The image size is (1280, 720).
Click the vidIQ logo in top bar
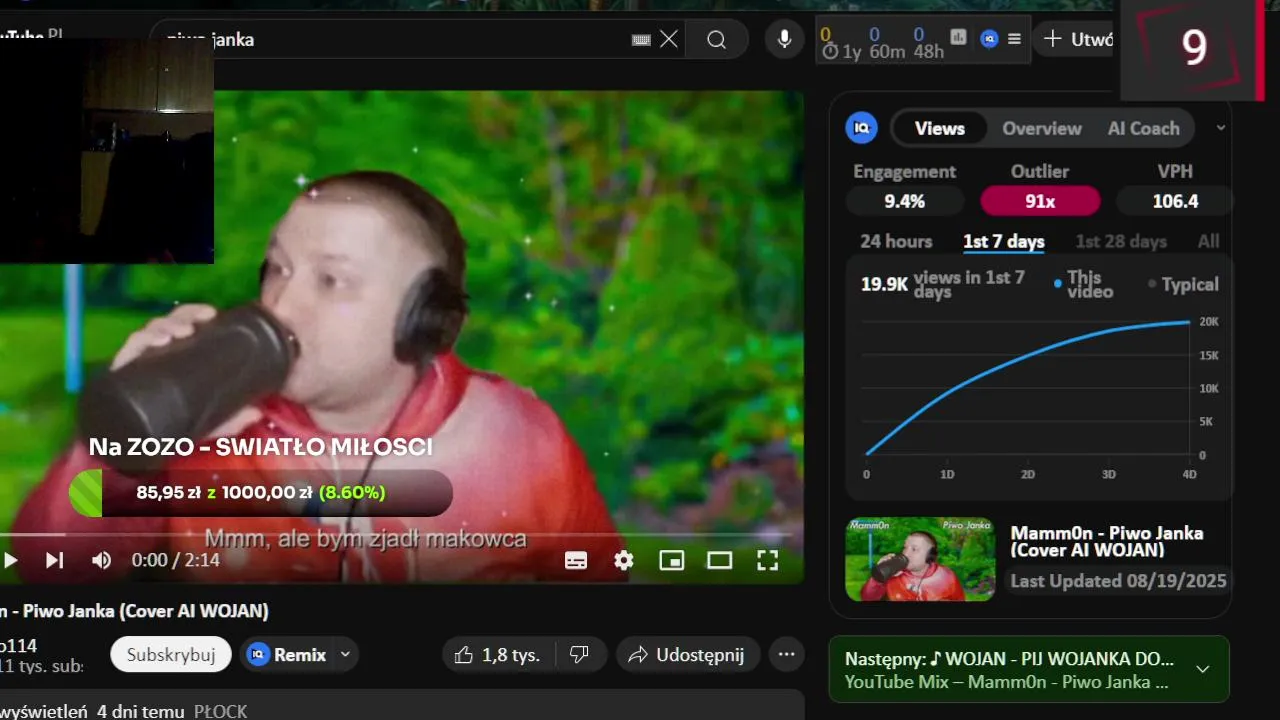coord(989,39)
